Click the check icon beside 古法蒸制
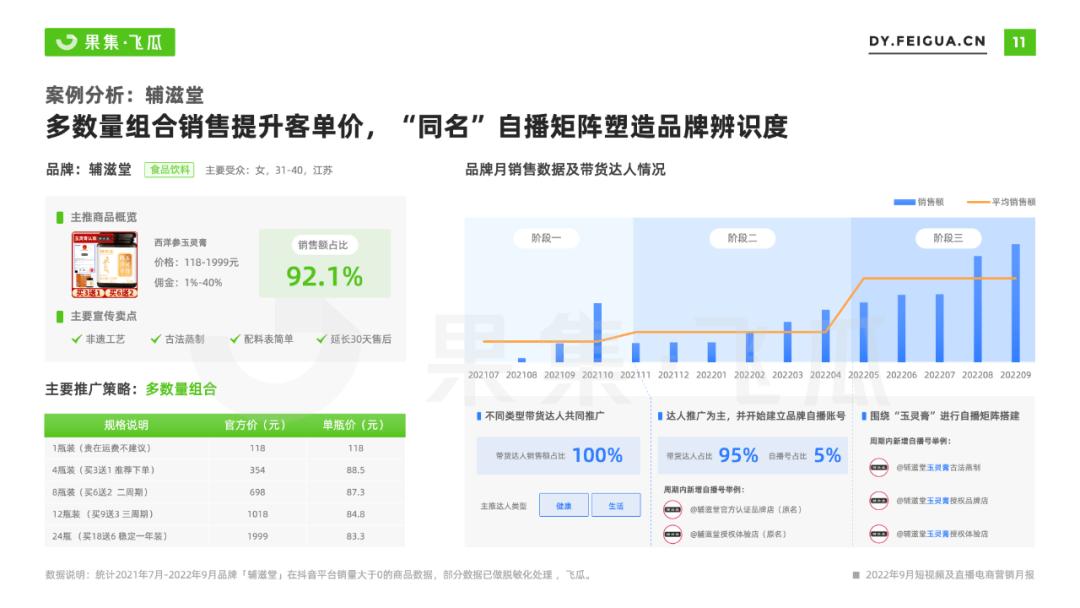1080x608 pixels. click(x=156, y=339)
